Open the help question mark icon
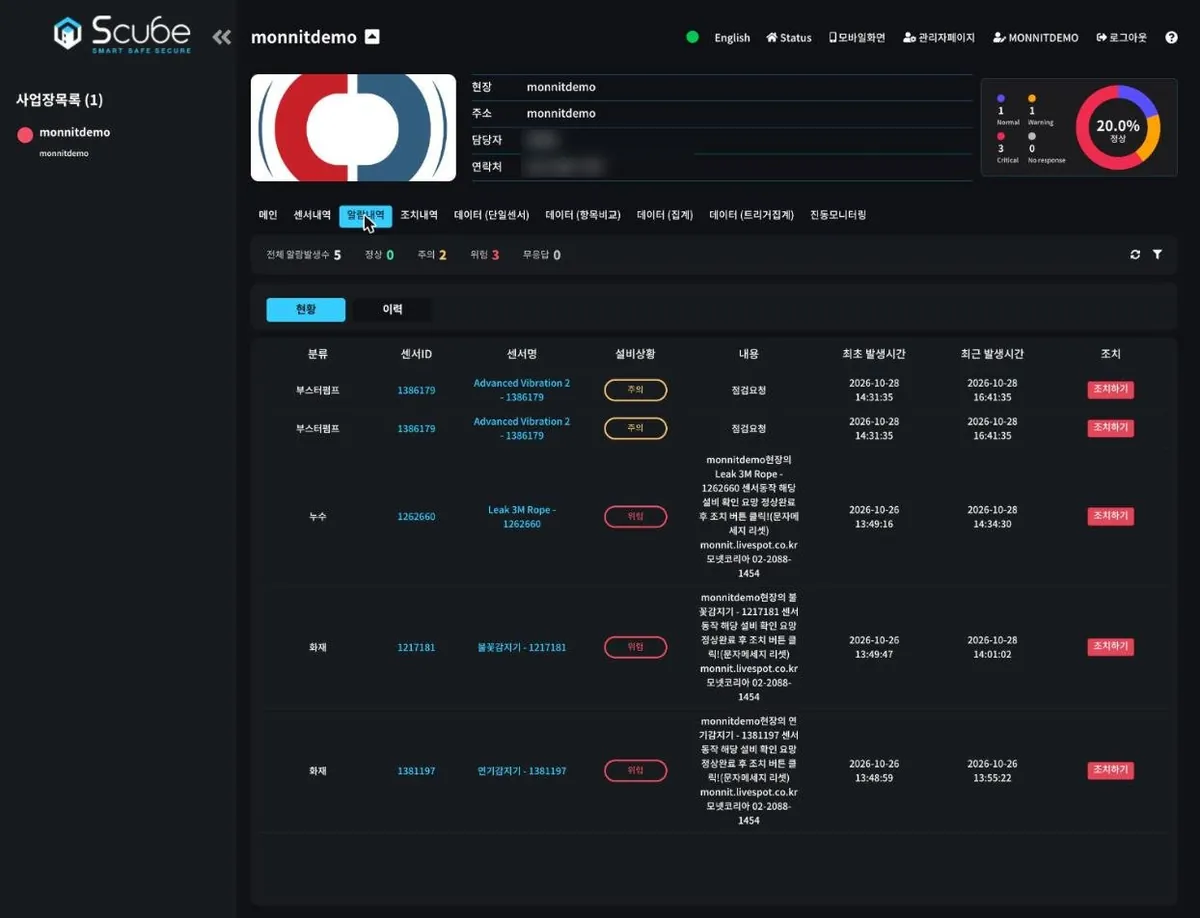 (1170, 38)
